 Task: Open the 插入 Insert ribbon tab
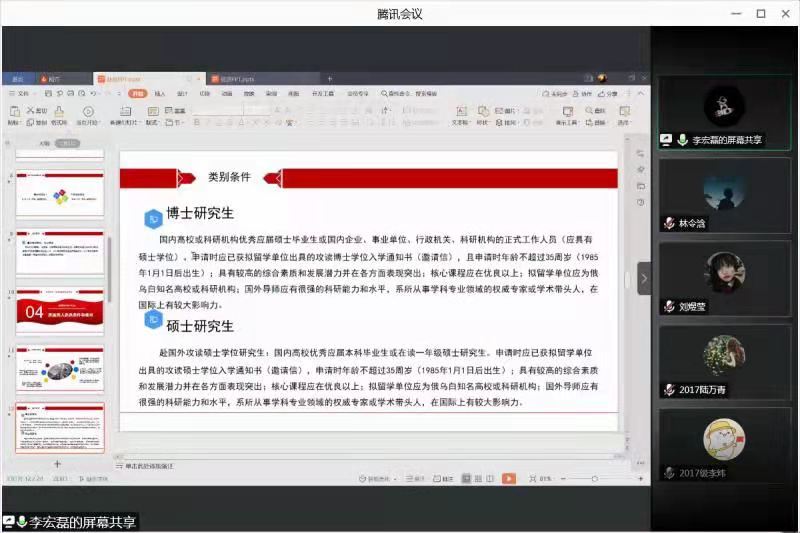click(x=159, y=93)
